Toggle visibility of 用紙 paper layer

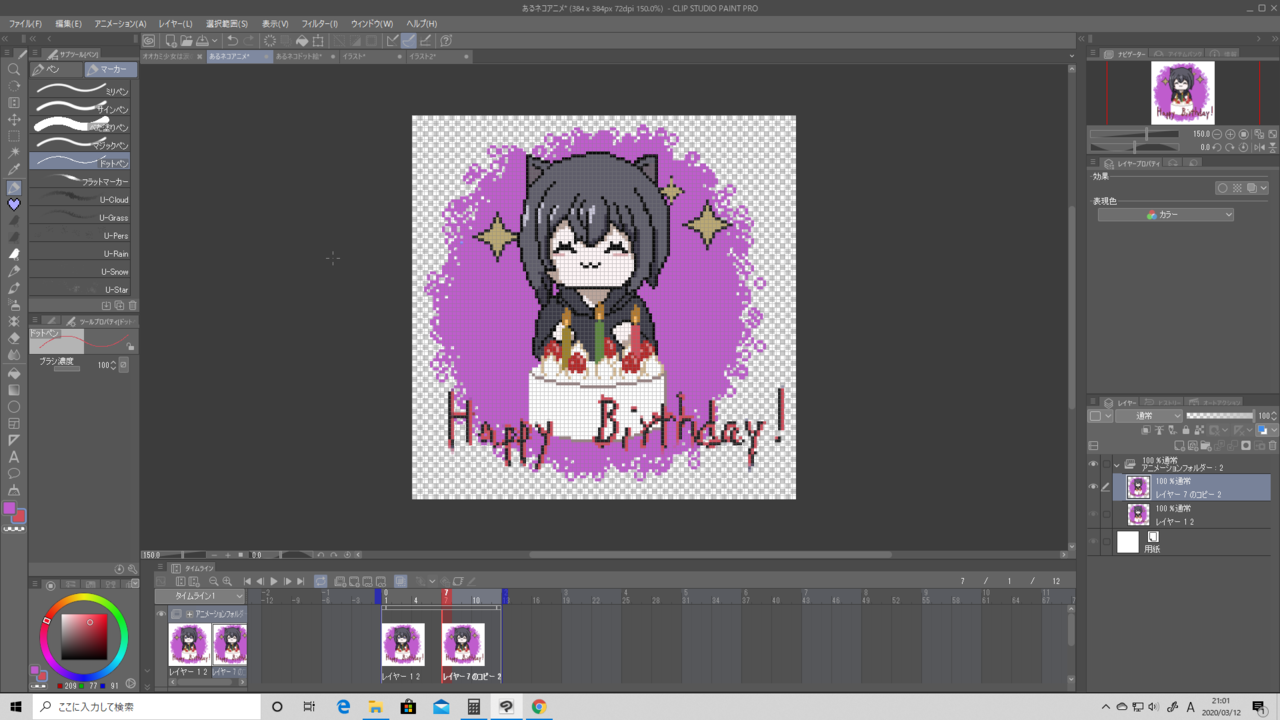pos(1093,542)
